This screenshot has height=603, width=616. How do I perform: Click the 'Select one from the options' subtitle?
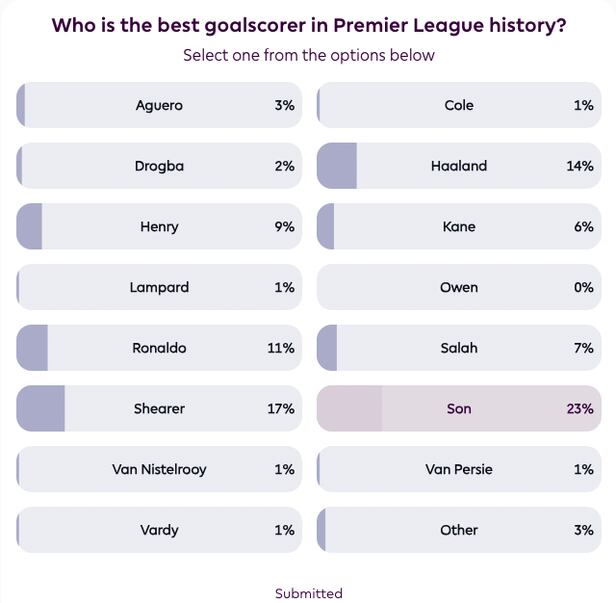tap(309, 55)
